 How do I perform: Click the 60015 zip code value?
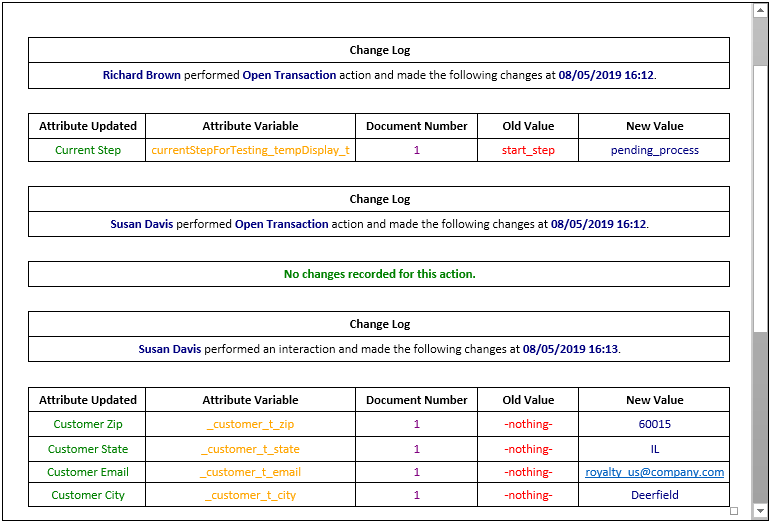pyautogui.click(x=654, y=424)
